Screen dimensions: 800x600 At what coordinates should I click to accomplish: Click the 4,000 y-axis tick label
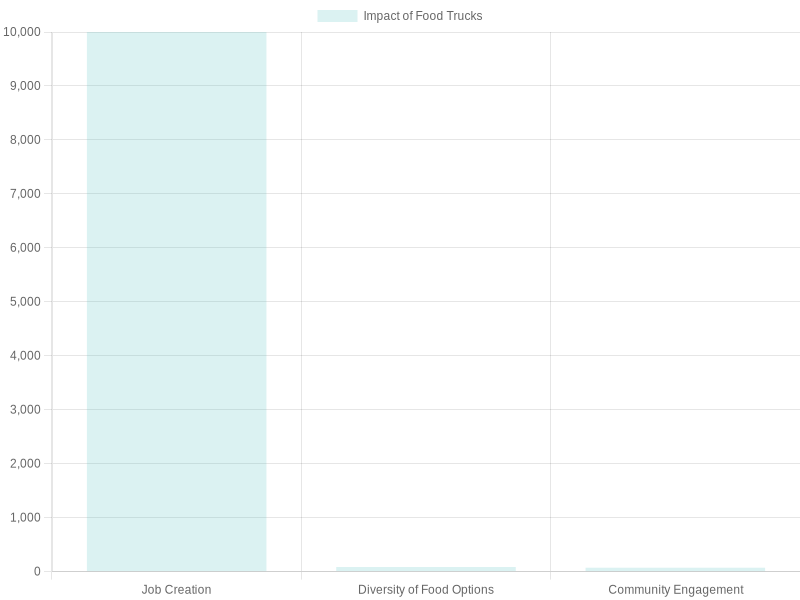(24, 356)
